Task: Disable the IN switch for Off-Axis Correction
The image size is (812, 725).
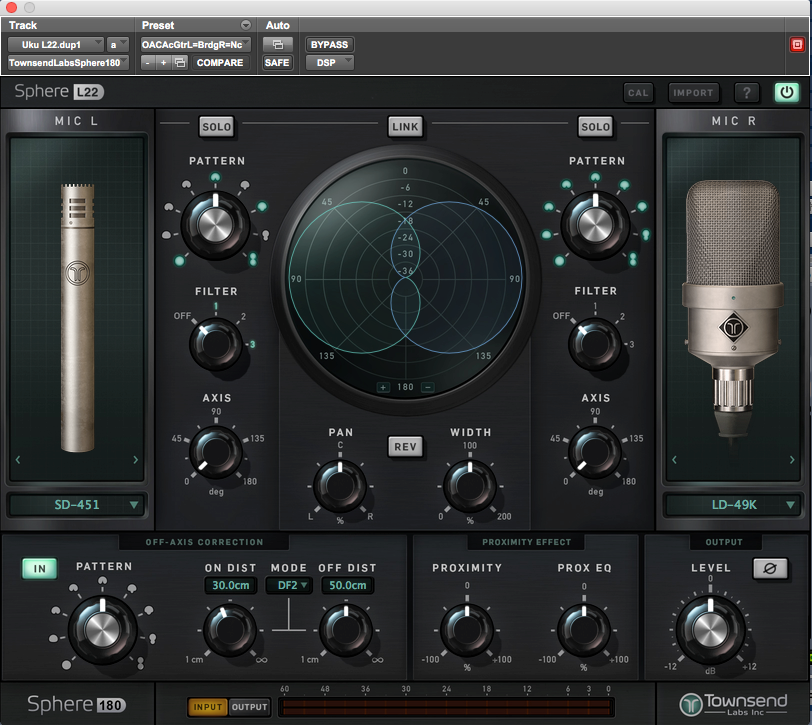Action: coord(39,567)
